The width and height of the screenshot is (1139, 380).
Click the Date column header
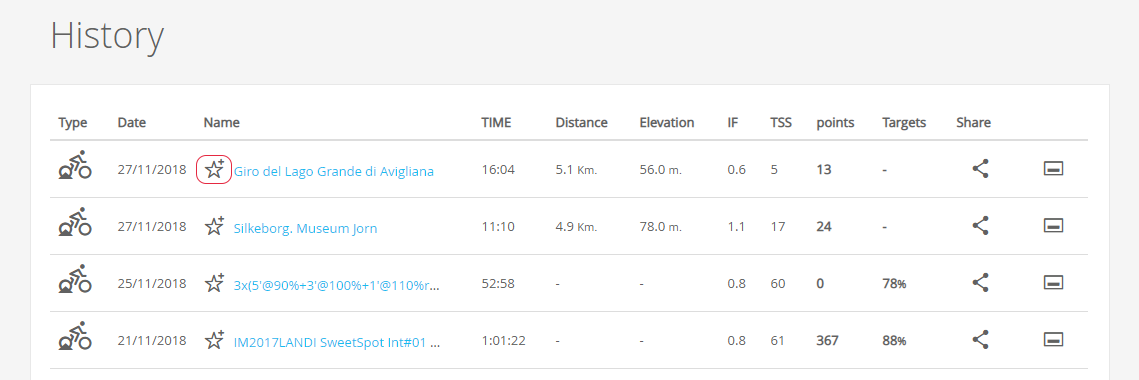pyautogui.click(x=131, y=123)
